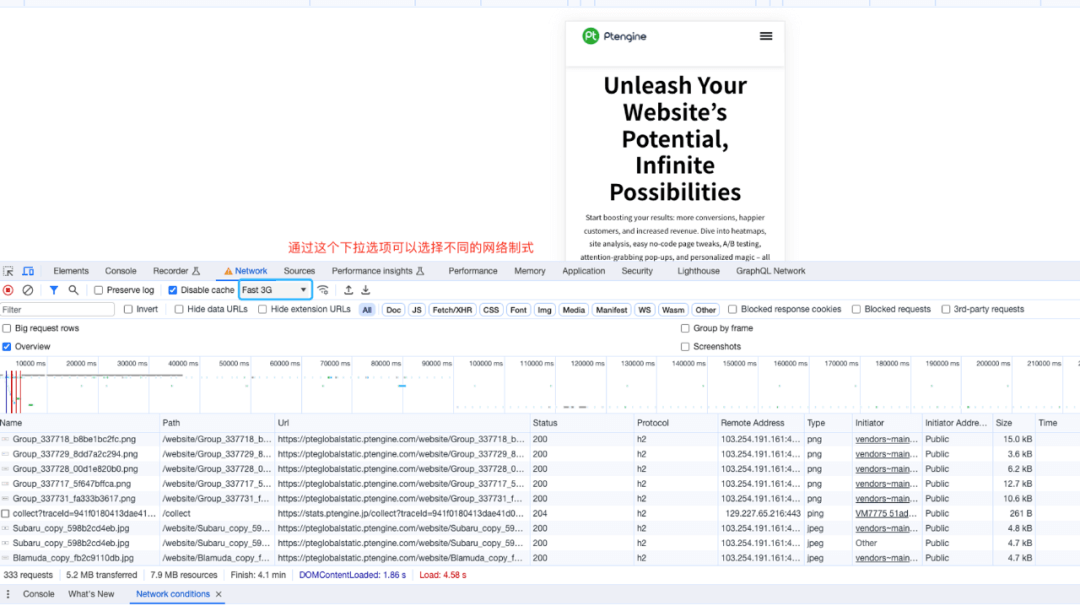Activate inspect element picker icon
This screenshot has width=1080, height=606.
[9, 271]
